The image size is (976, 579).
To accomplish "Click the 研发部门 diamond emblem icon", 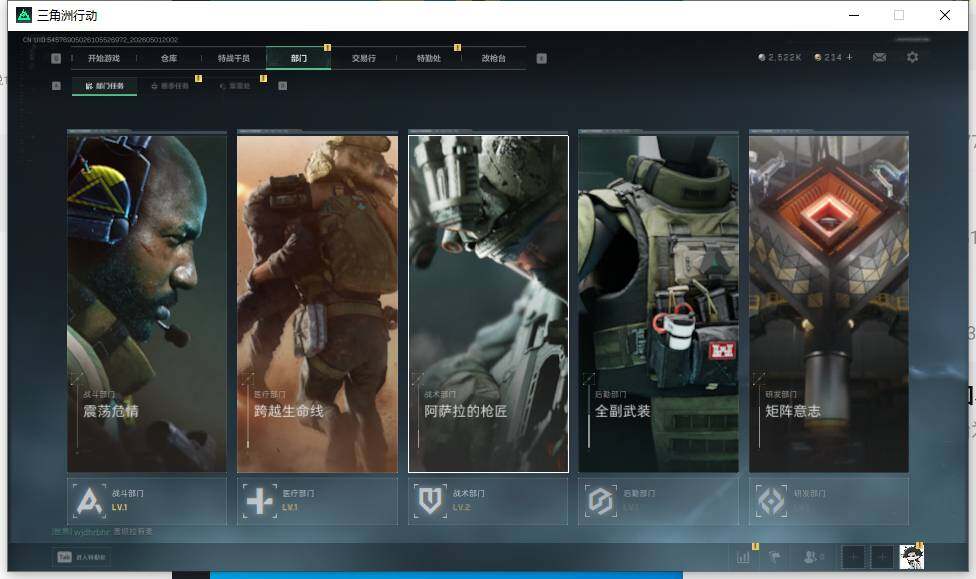I will [771, 501].
